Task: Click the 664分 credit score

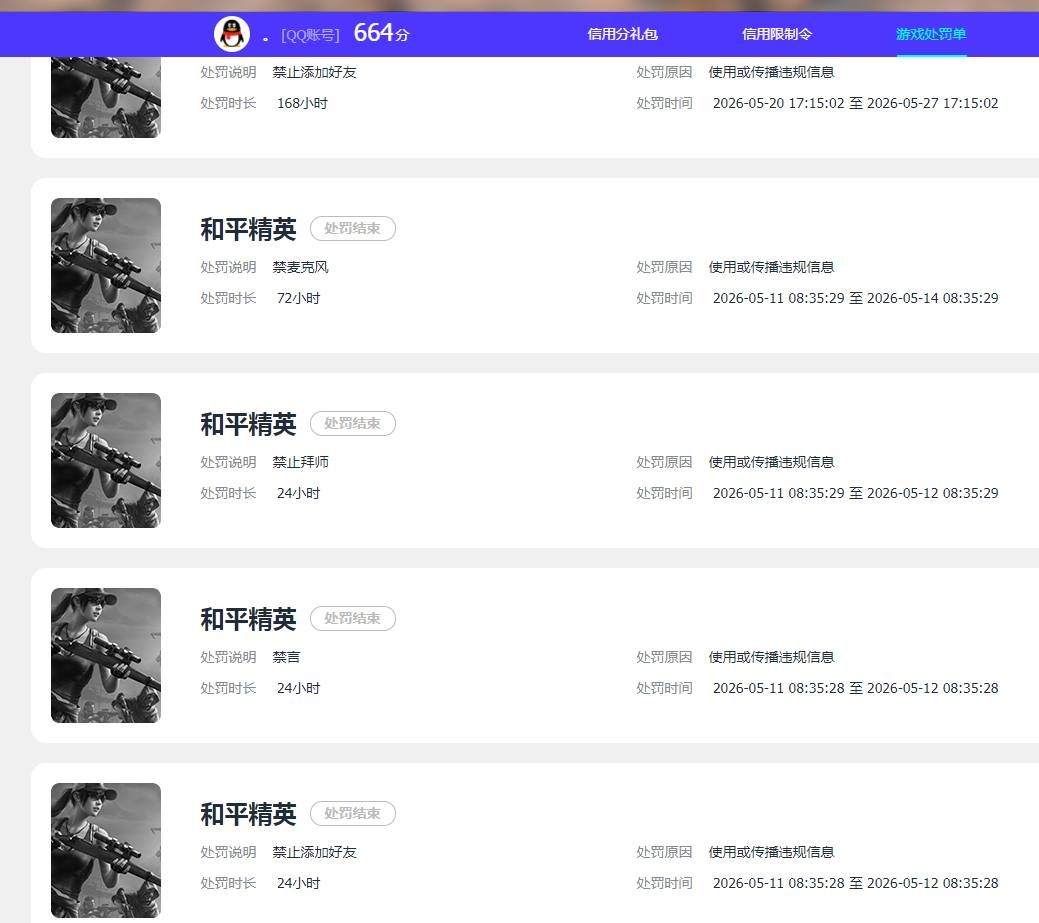Action: [382, 32]
